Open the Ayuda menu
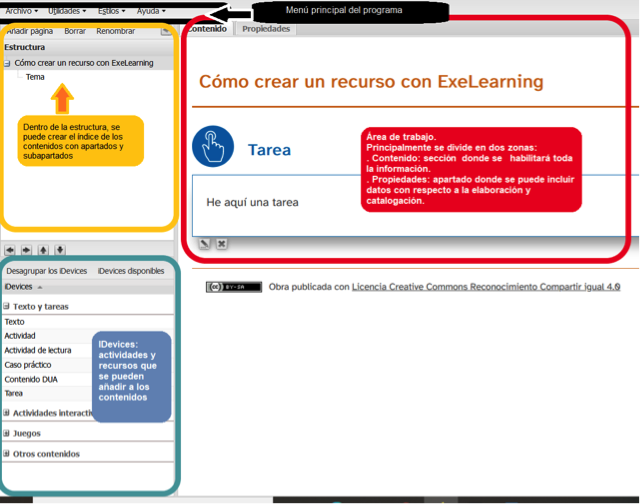The width and height of the screenshot is (640, 504). 151,11
